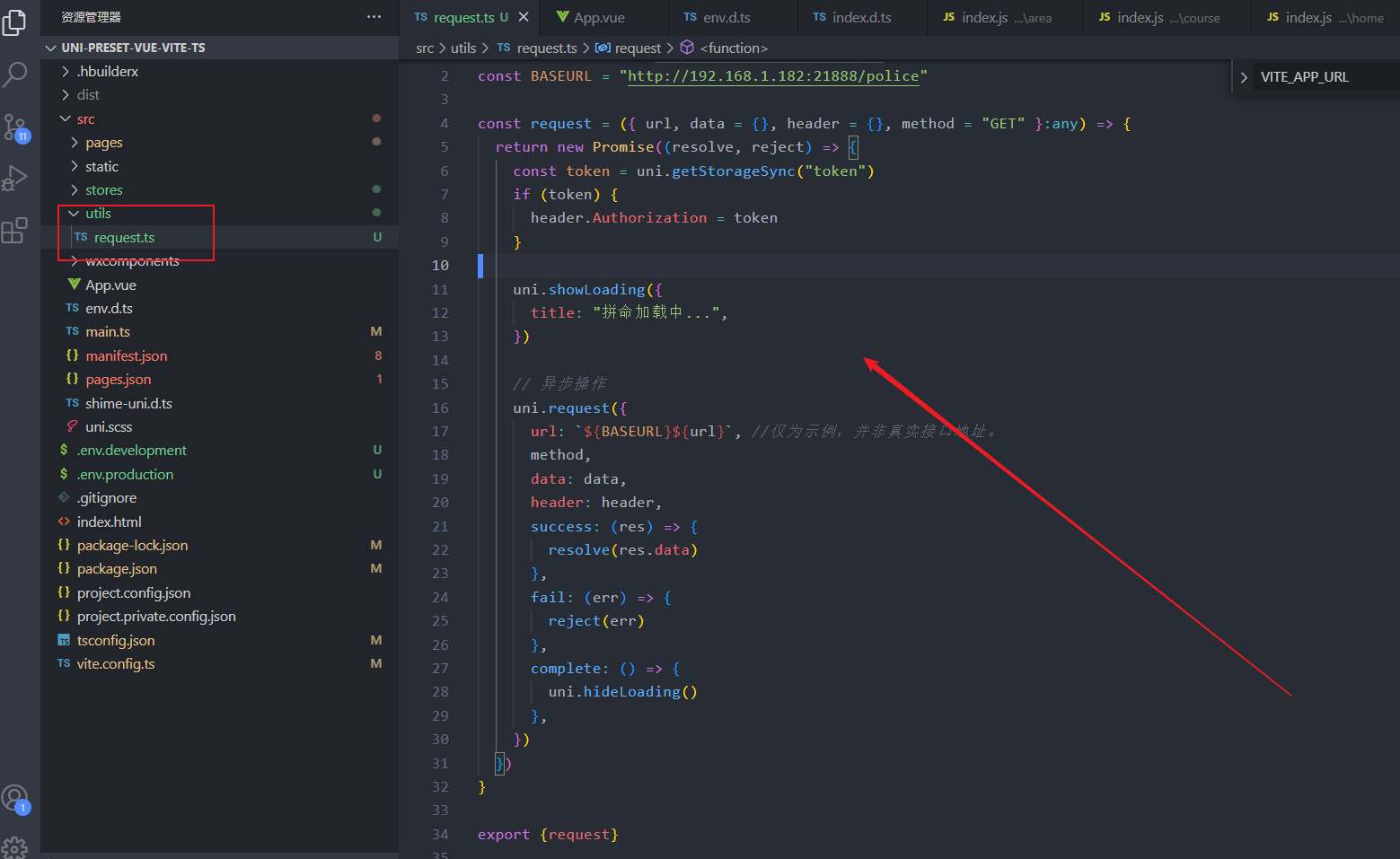The height and width of the screenshot is (859, 1400).
Task: Open the Accounts icon
Action: click(15, 798)
